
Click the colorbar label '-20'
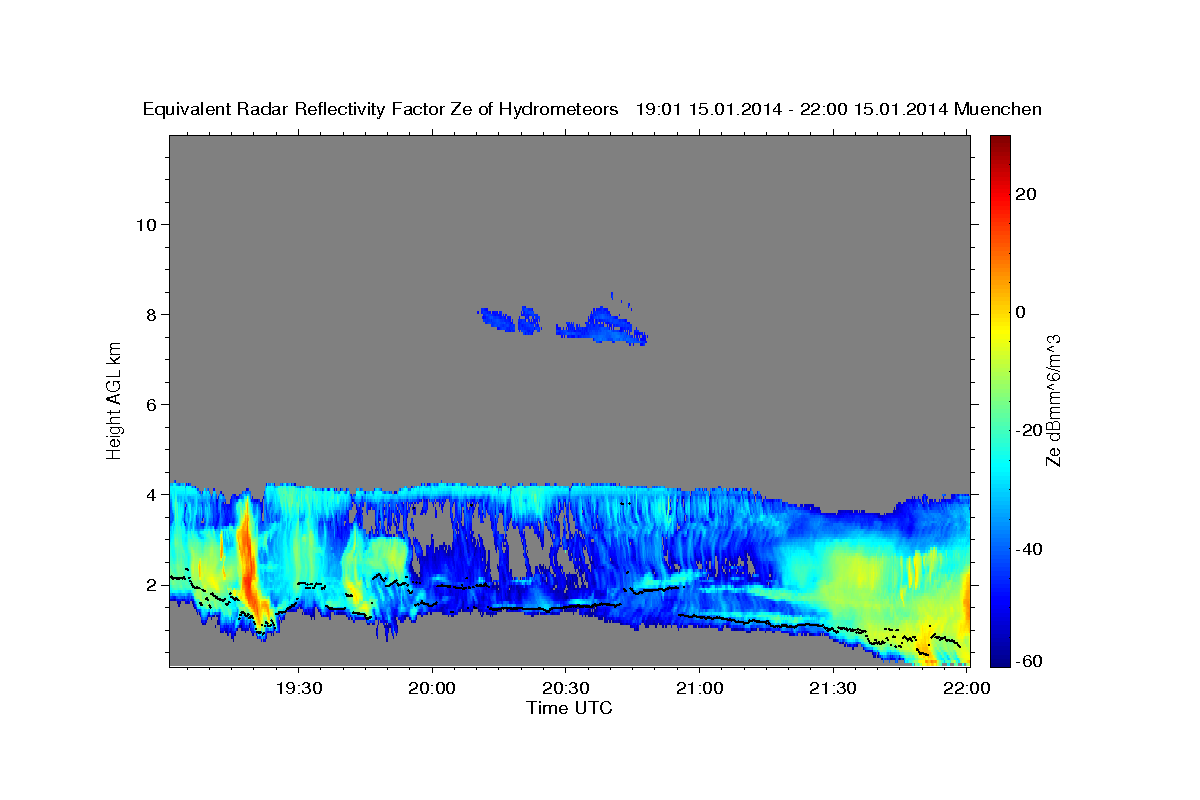point(1027,430)
